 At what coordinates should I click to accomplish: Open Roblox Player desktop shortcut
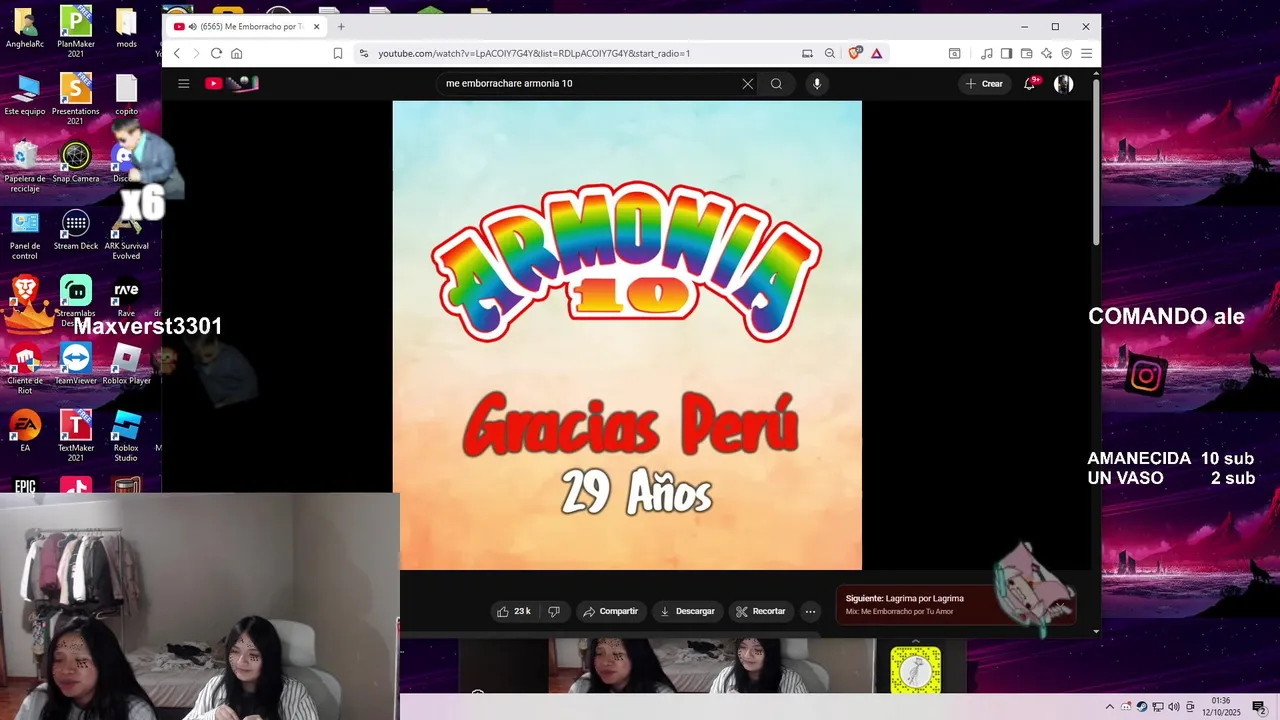(126, 363)
